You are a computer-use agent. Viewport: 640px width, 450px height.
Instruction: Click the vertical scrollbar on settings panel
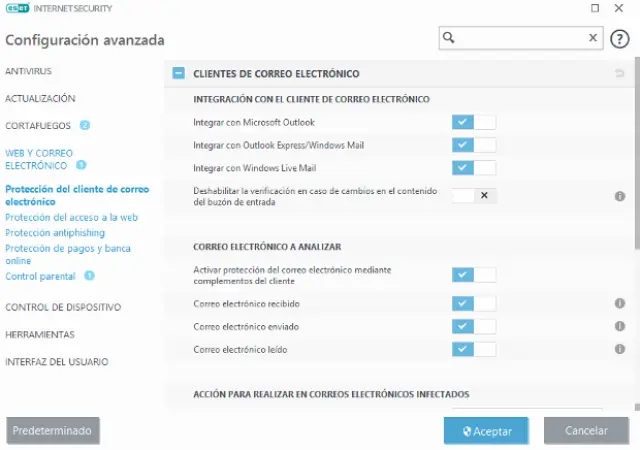coord(636,160)
